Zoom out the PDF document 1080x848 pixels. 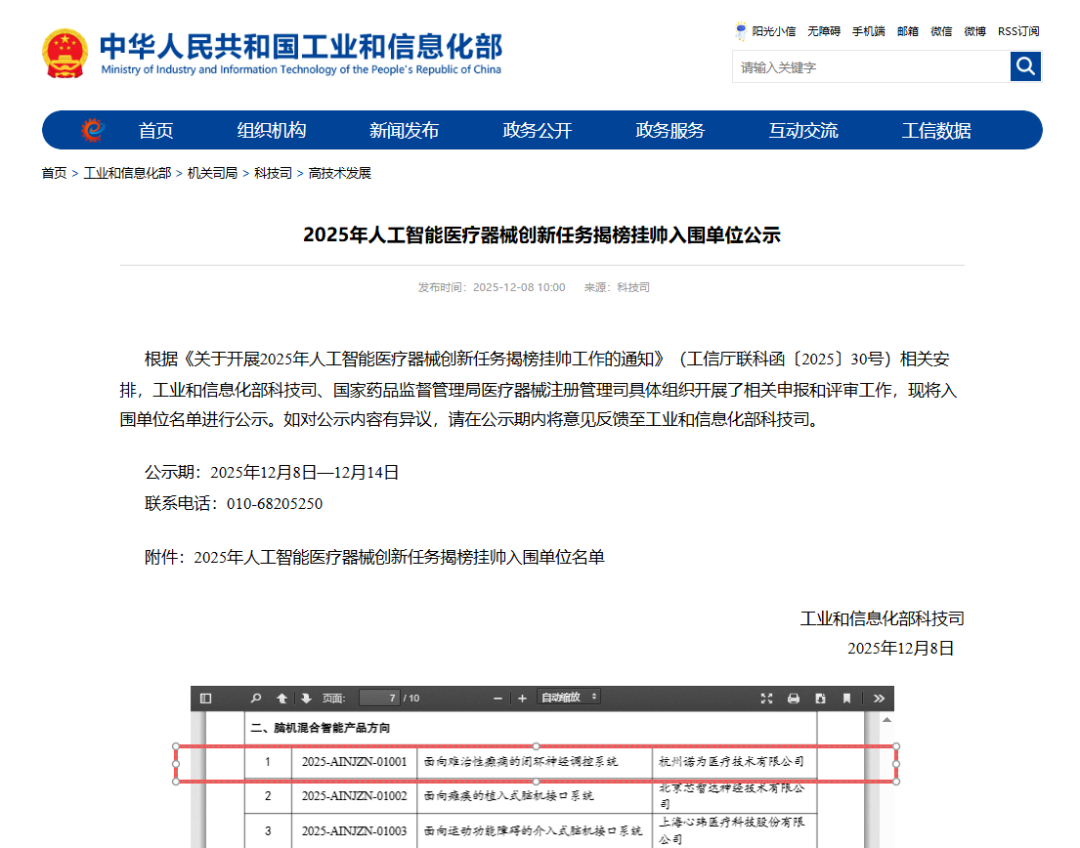pos(497,699)
